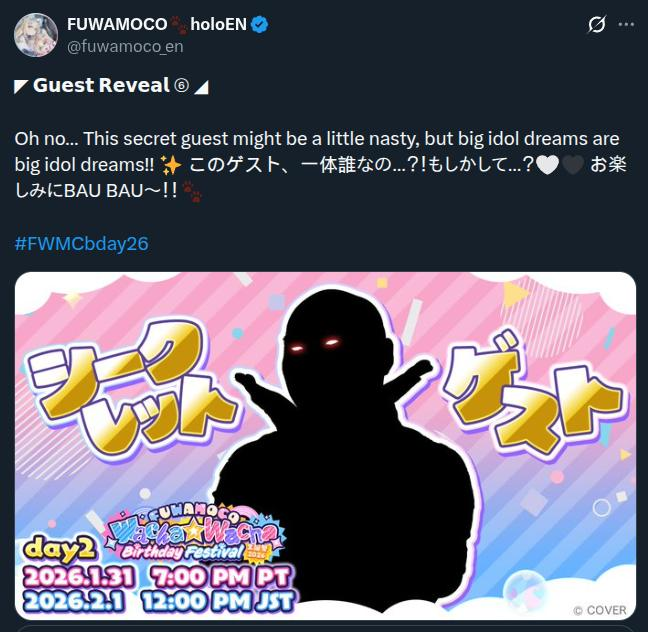Click the black heart emoji
The height and width of the screenshot is (632, 648).
573,165
